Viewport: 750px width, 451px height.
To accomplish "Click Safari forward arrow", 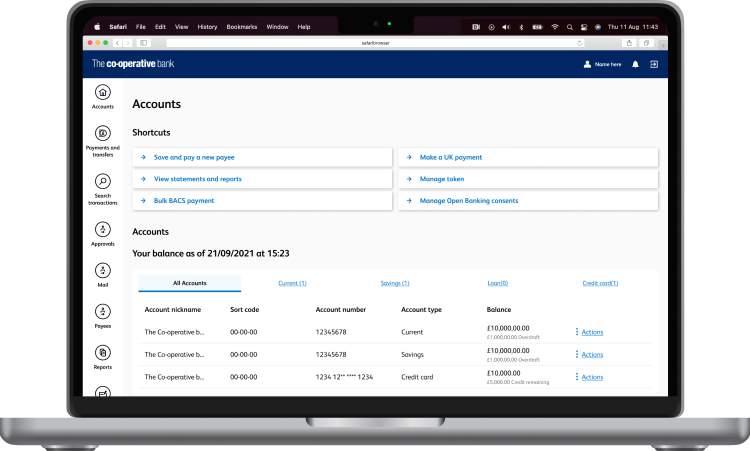I will [x=127, y=43].
